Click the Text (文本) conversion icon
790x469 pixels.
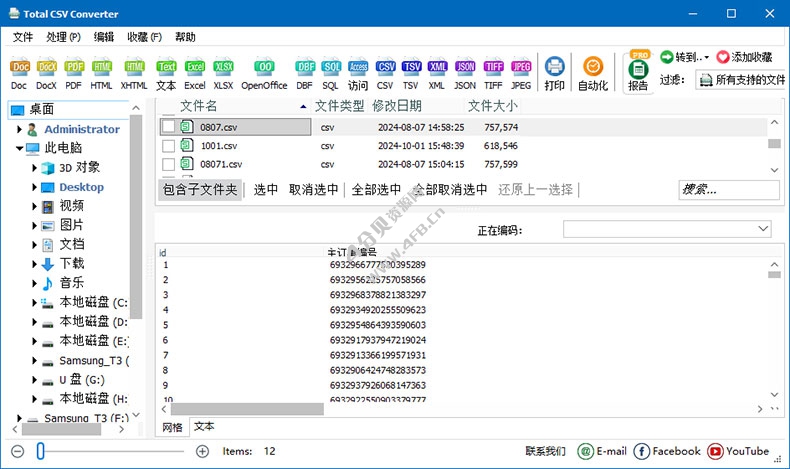click(166, 68)
